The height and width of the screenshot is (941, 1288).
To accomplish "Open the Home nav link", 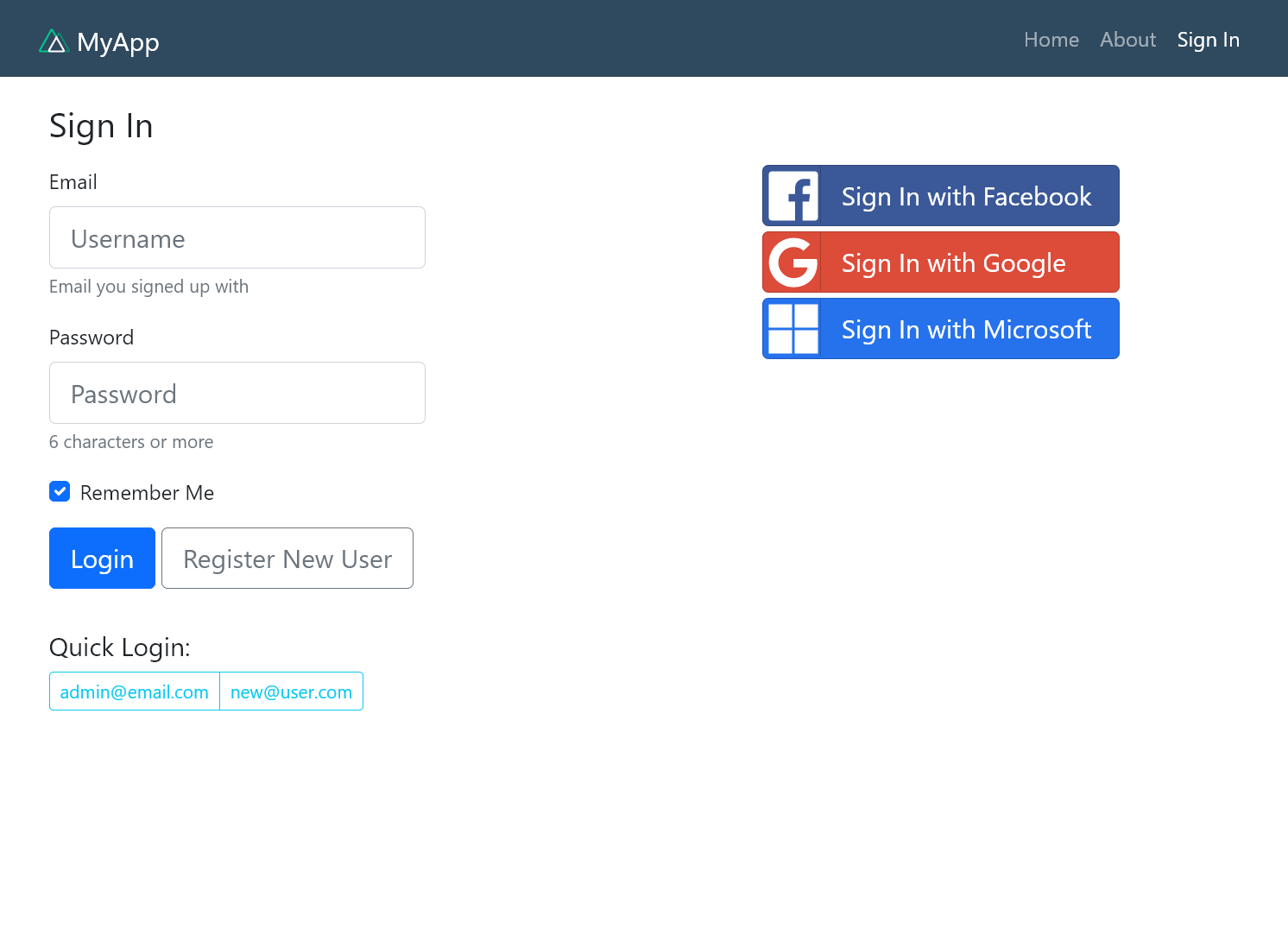I will coord(1051,40).
